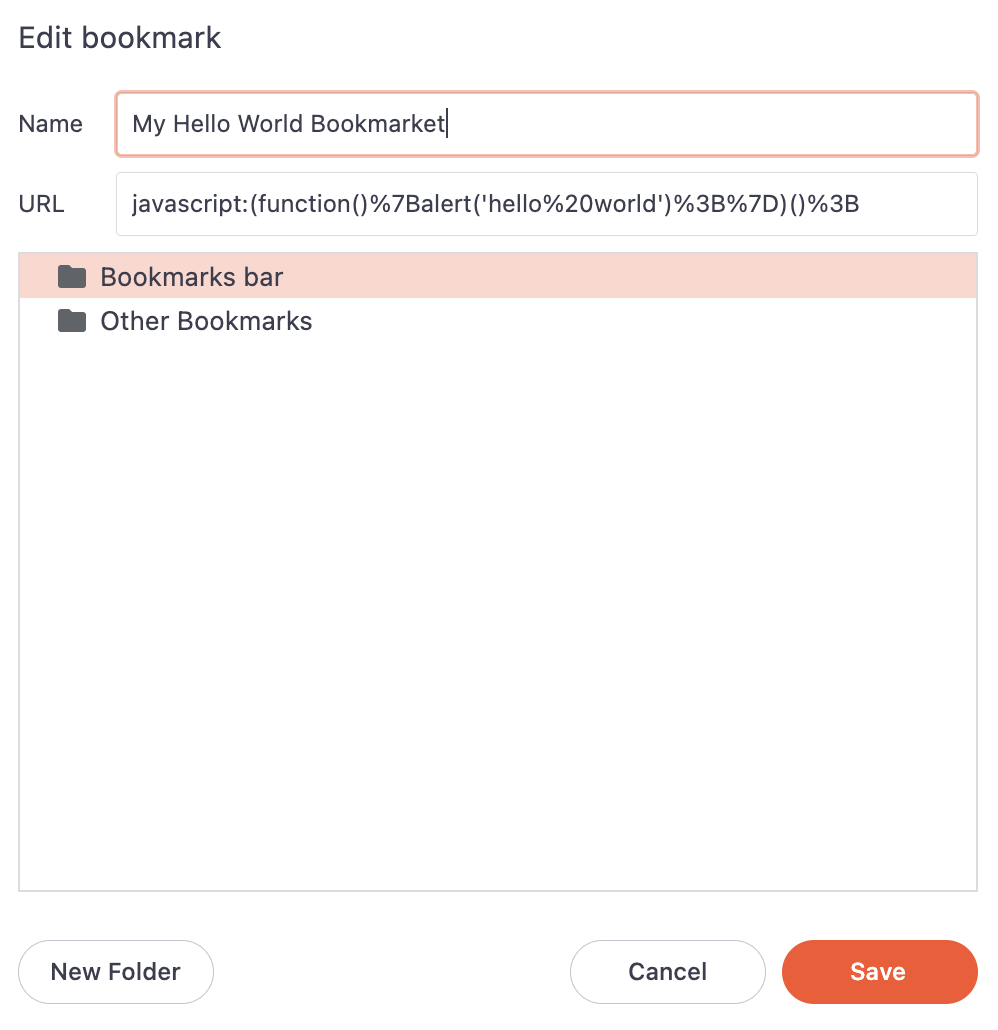Click inside the Name text field

(546, 123)
